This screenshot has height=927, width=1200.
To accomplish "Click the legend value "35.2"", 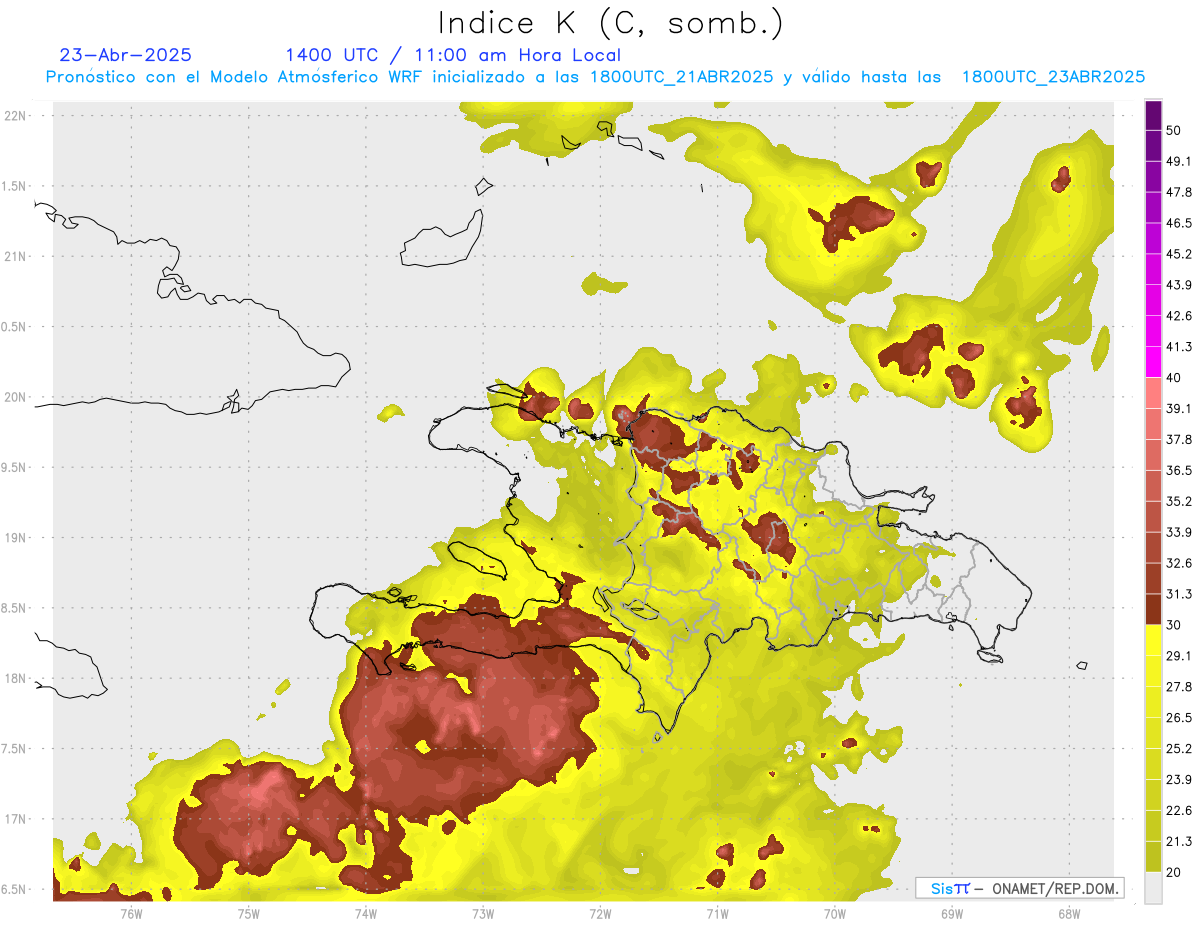I will coord(1179,502).
